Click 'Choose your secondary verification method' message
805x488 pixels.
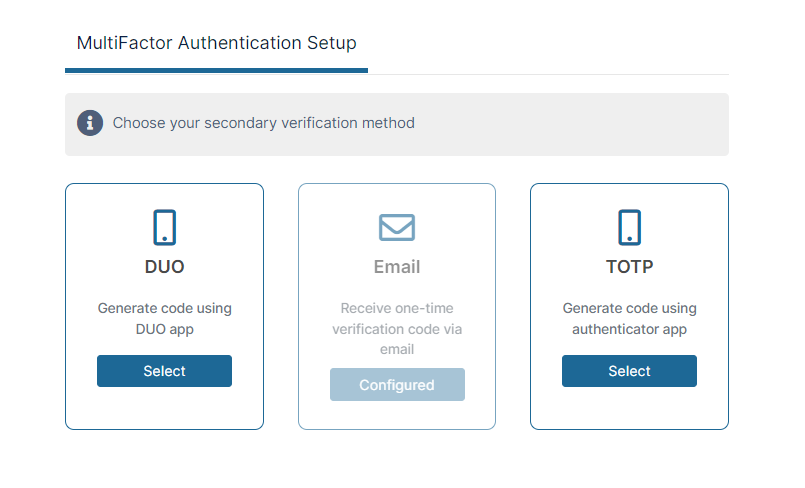[x=263, y=123]
